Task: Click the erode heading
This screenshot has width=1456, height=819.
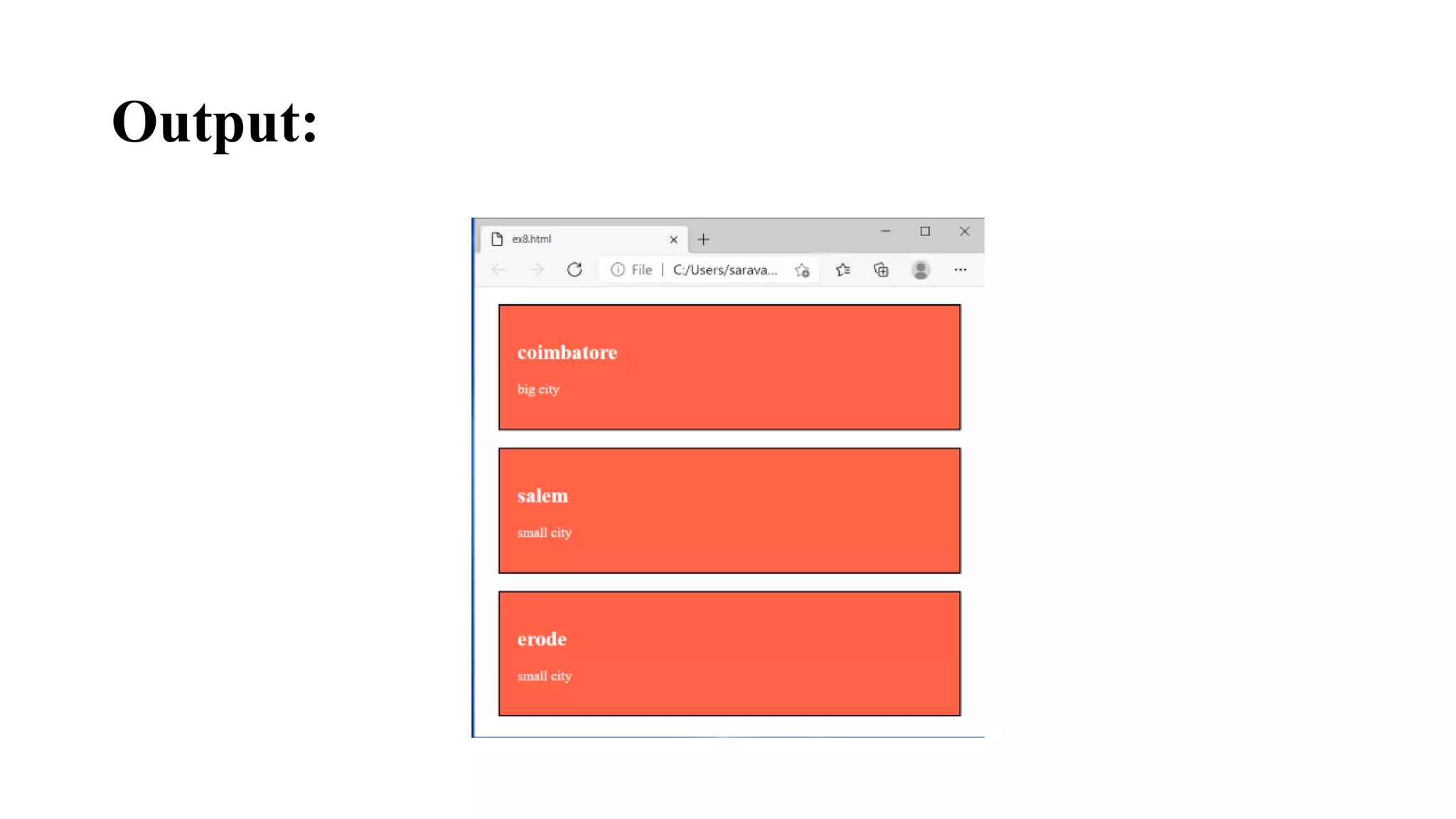Action: [x=542, y=639]
